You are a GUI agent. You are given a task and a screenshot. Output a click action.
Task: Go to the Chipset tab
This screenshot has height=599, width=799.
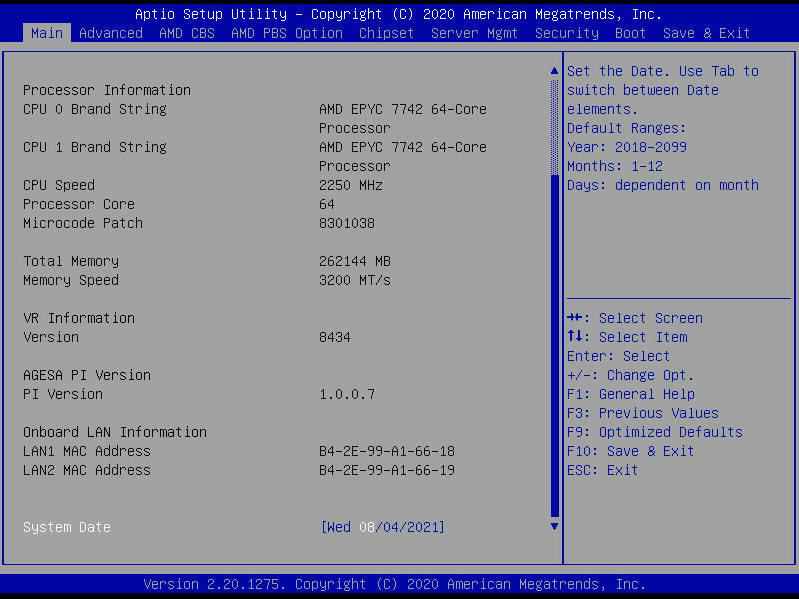pyautogui.click(x=386, y=33)
